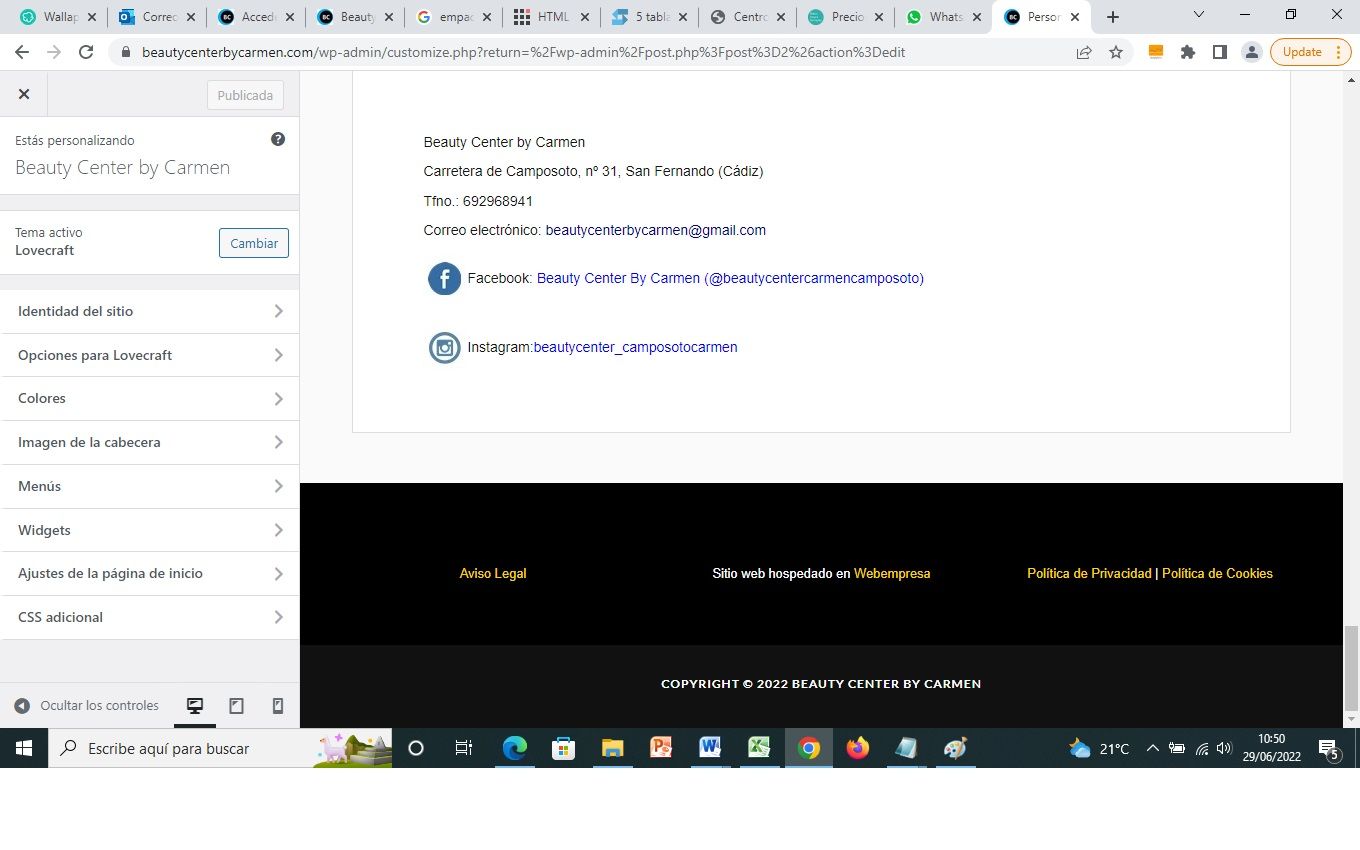Image resolution: width=1360 pixels, height=850 pixels.
Task: Close the WordPress customizer panel
Action: 24,95
